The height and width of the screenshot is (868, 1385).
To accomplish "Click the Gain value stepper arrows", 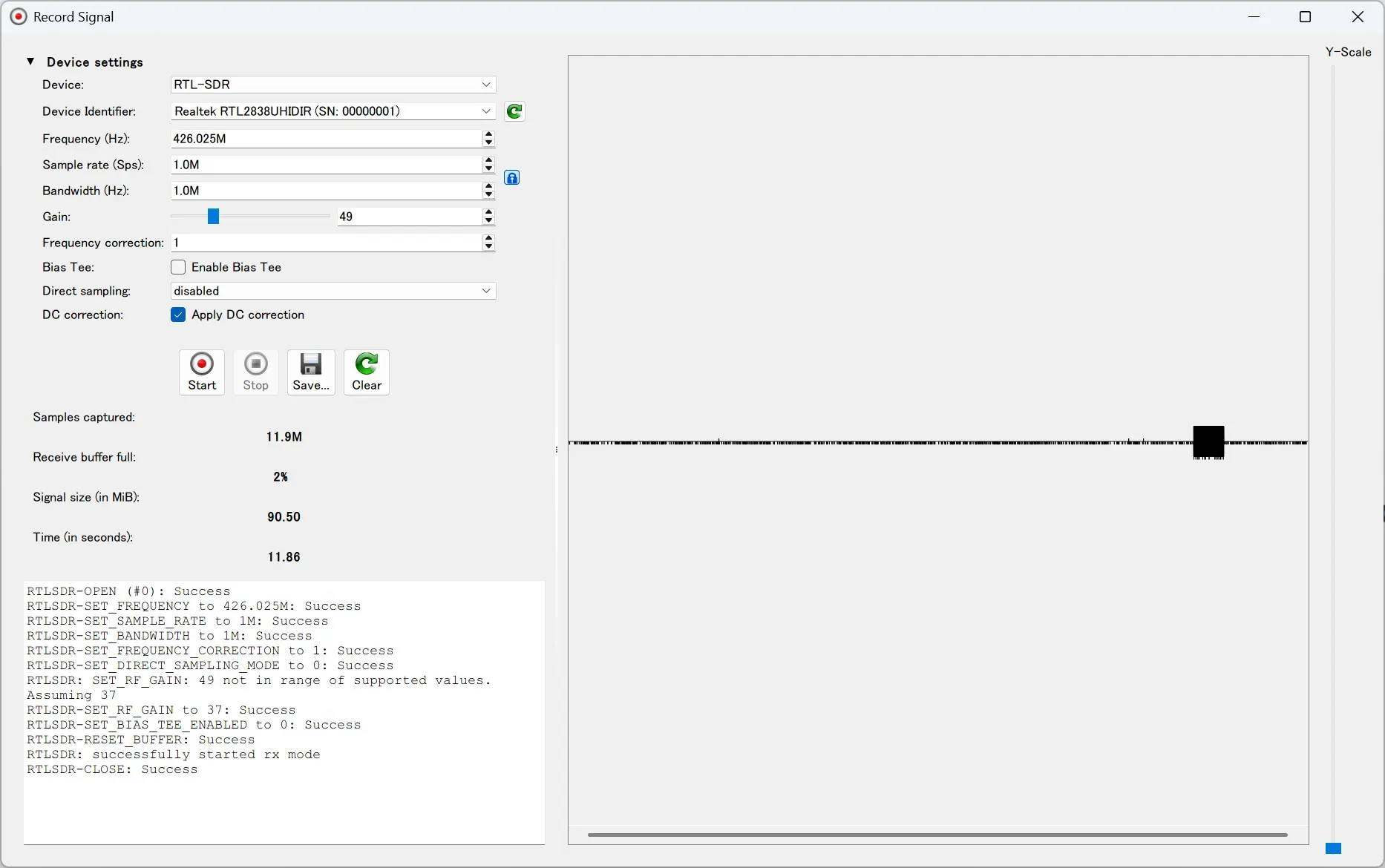I will point(488,216).
